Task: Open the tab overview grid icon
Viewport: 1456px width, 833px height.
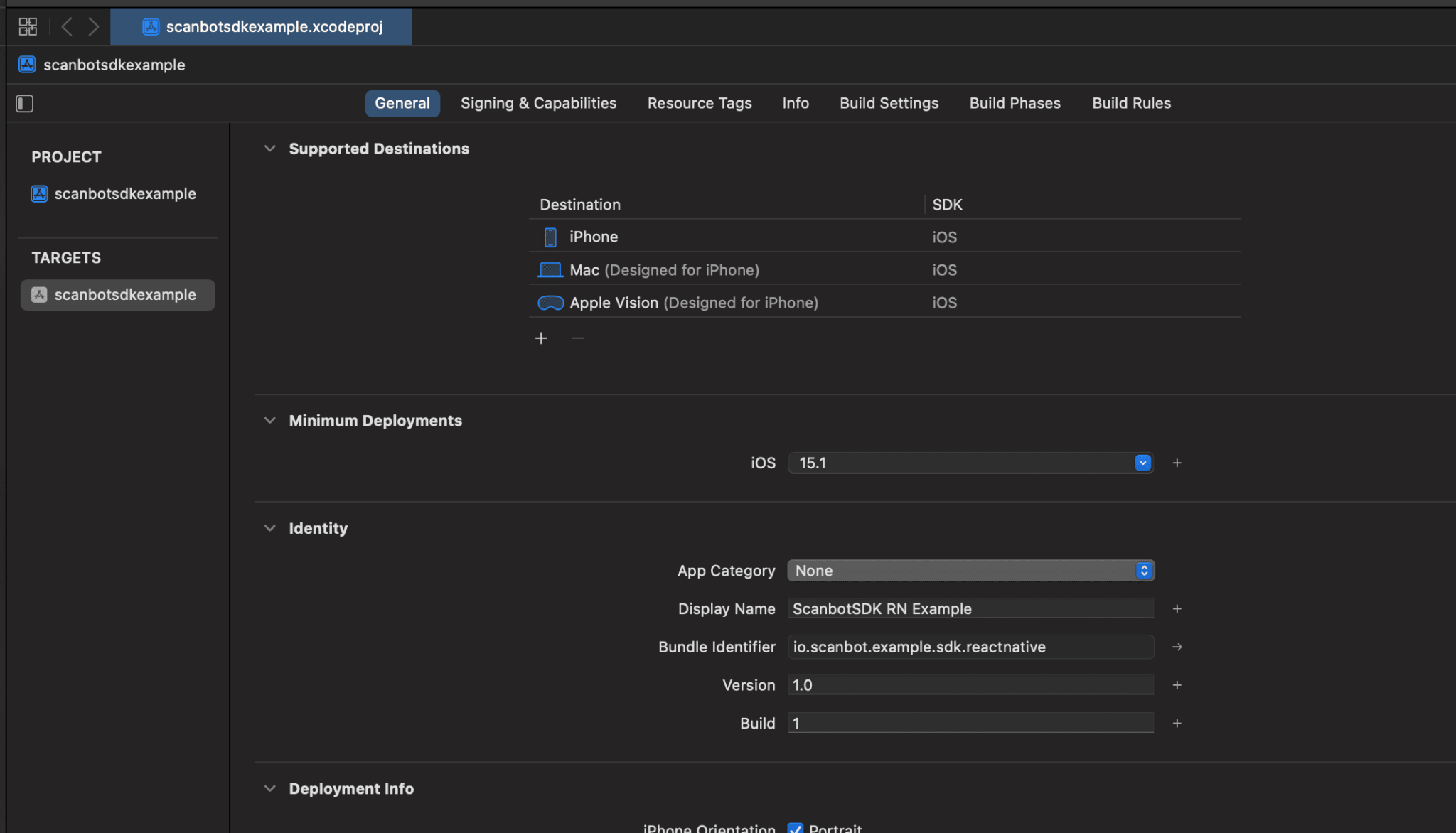Action: point(27,26)
